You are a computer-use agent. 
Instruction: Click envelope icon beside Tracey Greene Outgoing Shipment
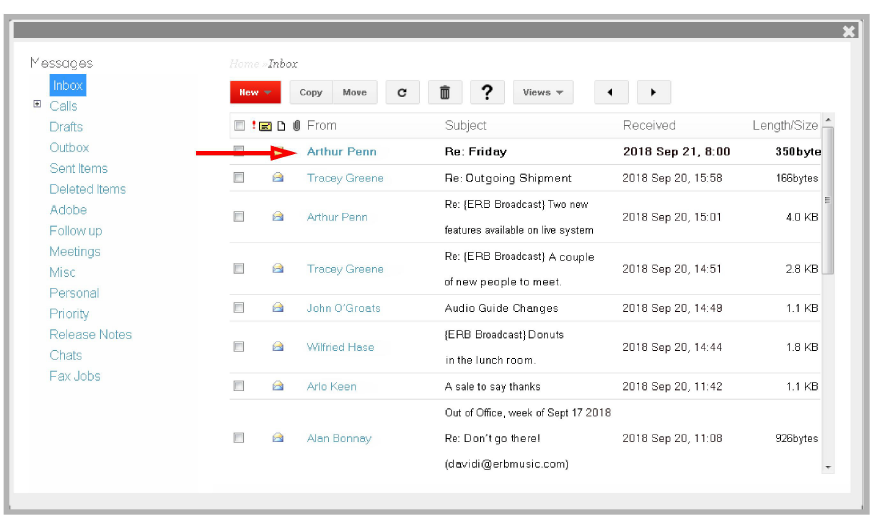278,178
